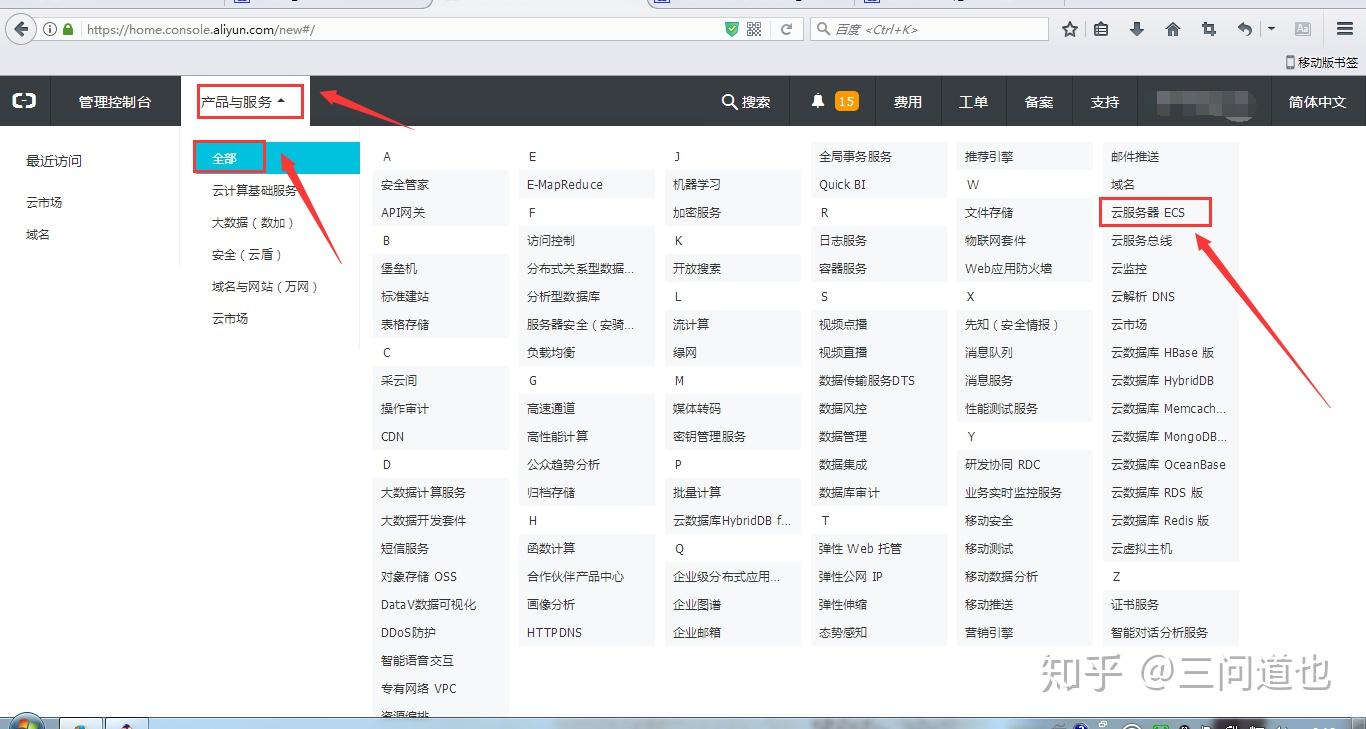Select the 安全（云盾） category
Viewport: 1366px width, 729px height.
click(247, 254)
